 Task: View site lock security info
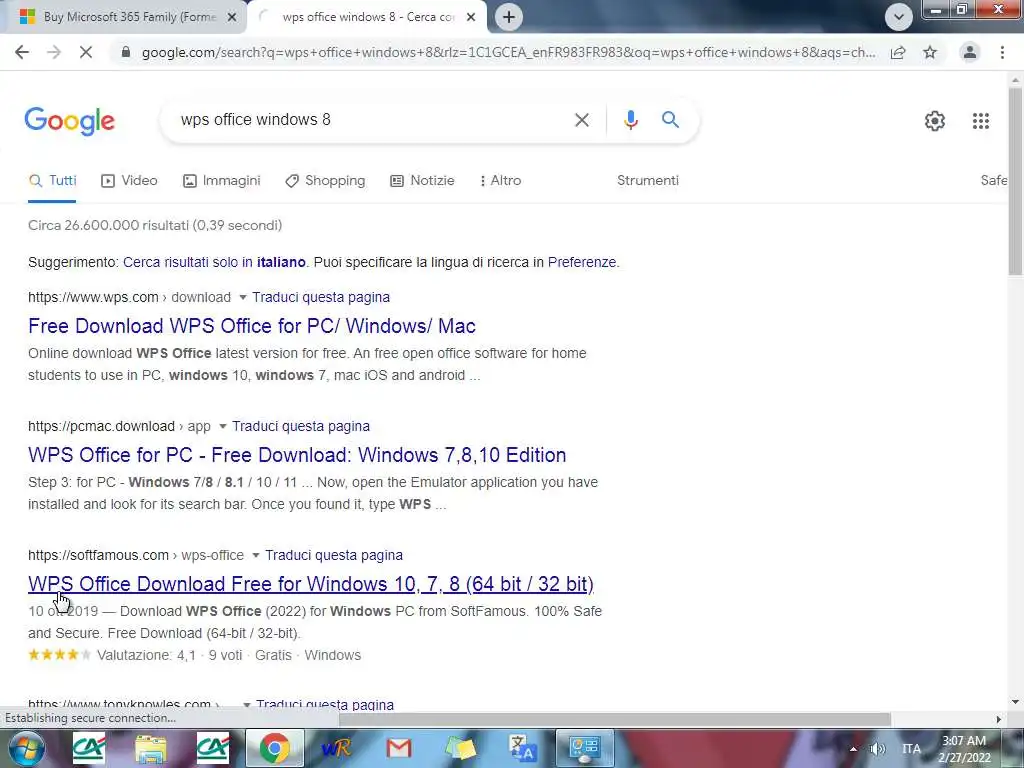tap(126, 52)
